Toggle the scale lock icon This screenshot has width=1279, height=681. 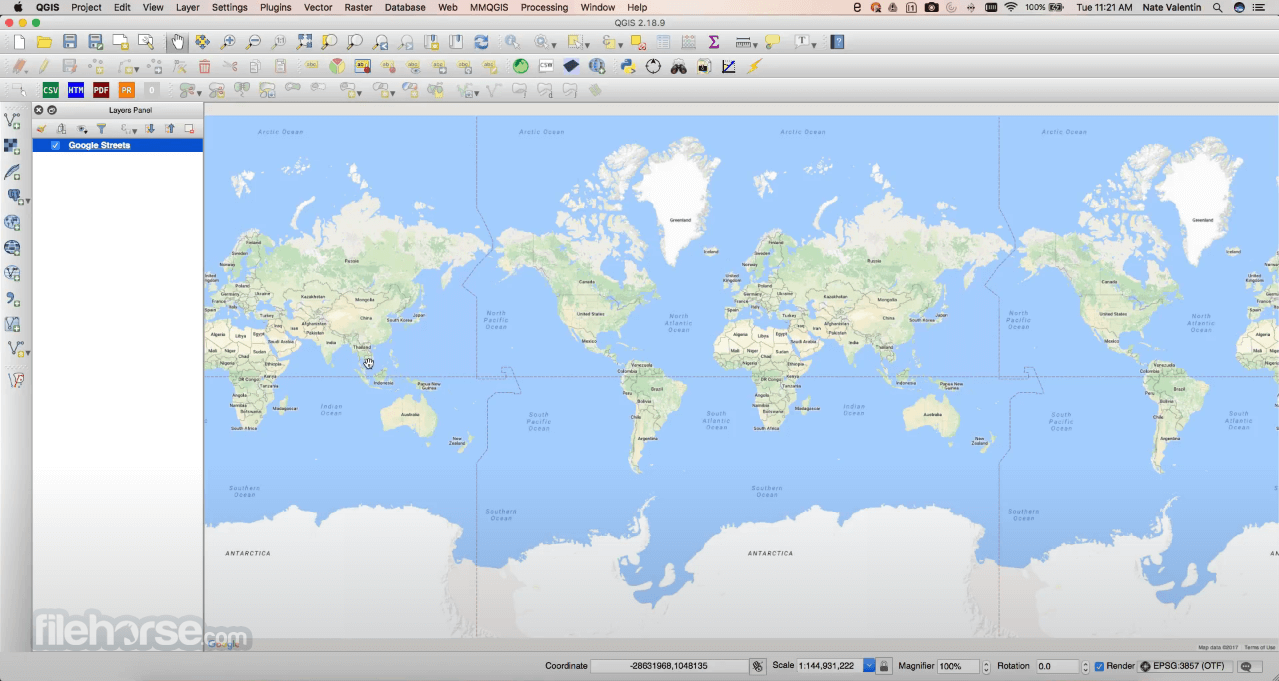pos(884,666)
